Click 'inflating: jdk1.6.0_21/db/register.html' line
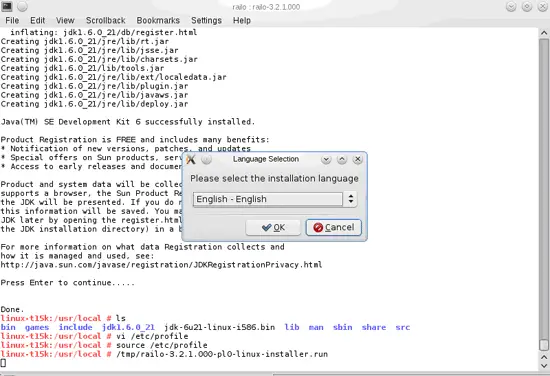Screen dimensions: 550x376 (103, 32)
